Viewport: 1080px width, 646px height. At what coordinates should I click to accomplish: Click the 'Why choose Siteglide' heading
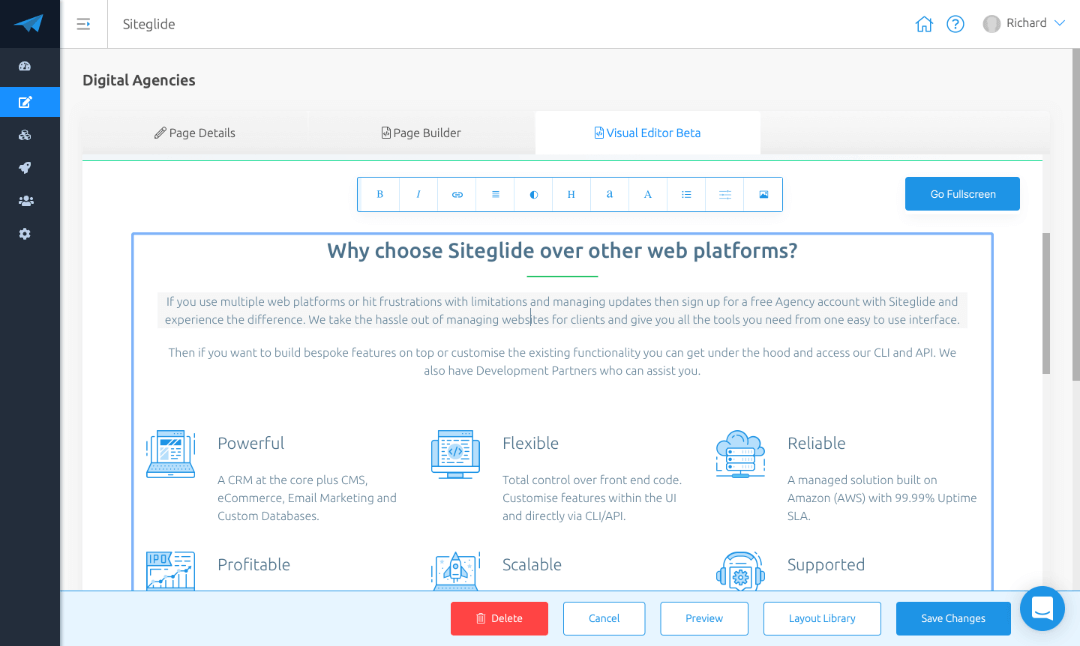pyautogui.click(x=562, y=251)
